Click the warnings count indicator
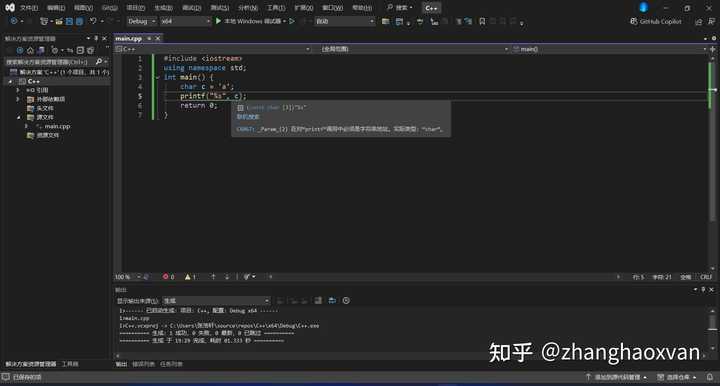Image resolution: width=720 pixels, height=386 pixels. click(191, 277)
